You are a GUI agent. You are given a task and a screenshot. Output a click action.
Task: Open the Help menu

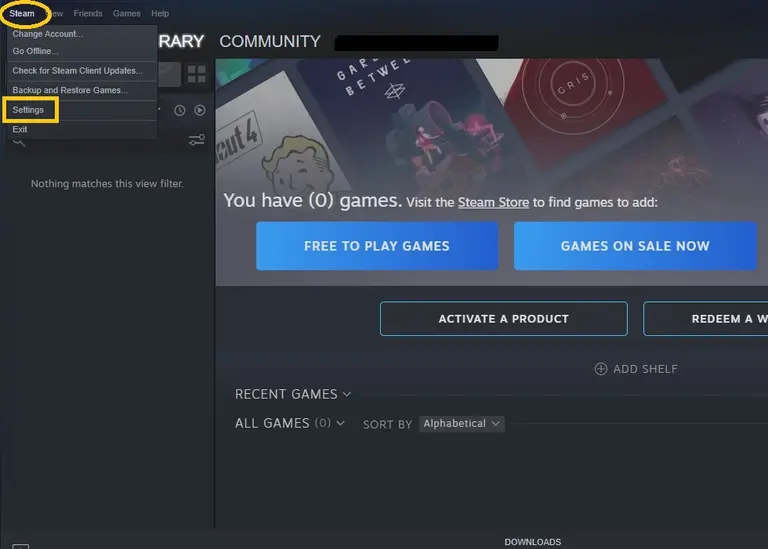click(160, 13)
